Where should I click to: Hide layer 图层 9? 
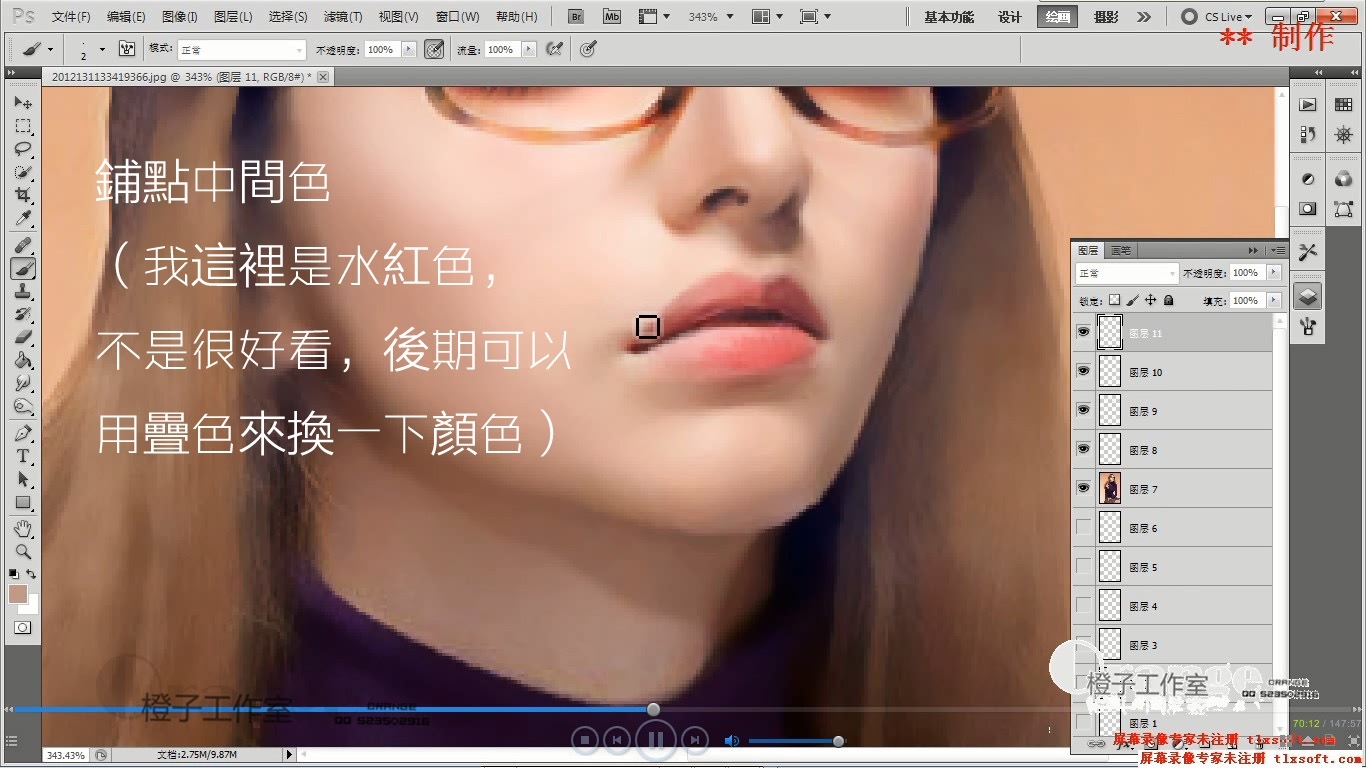coord(1083,410)
